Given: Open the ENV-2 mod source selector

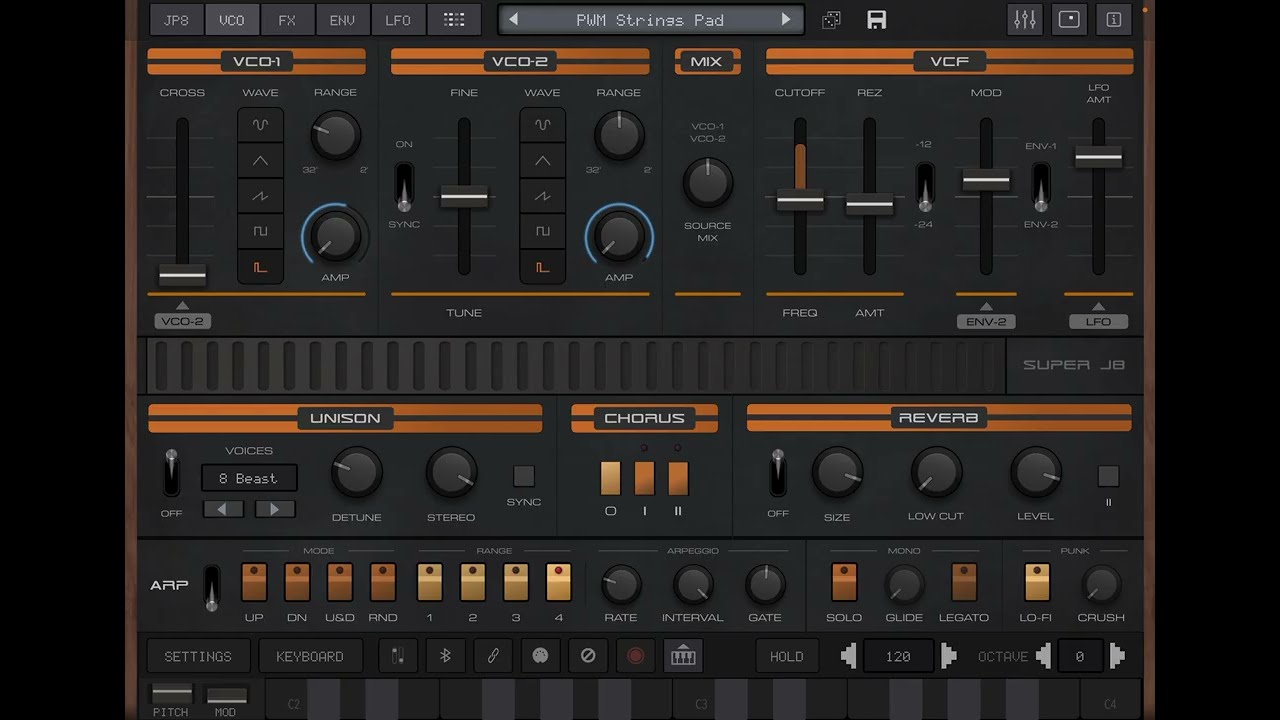Looking at the screenshot, I should (986, 321).
